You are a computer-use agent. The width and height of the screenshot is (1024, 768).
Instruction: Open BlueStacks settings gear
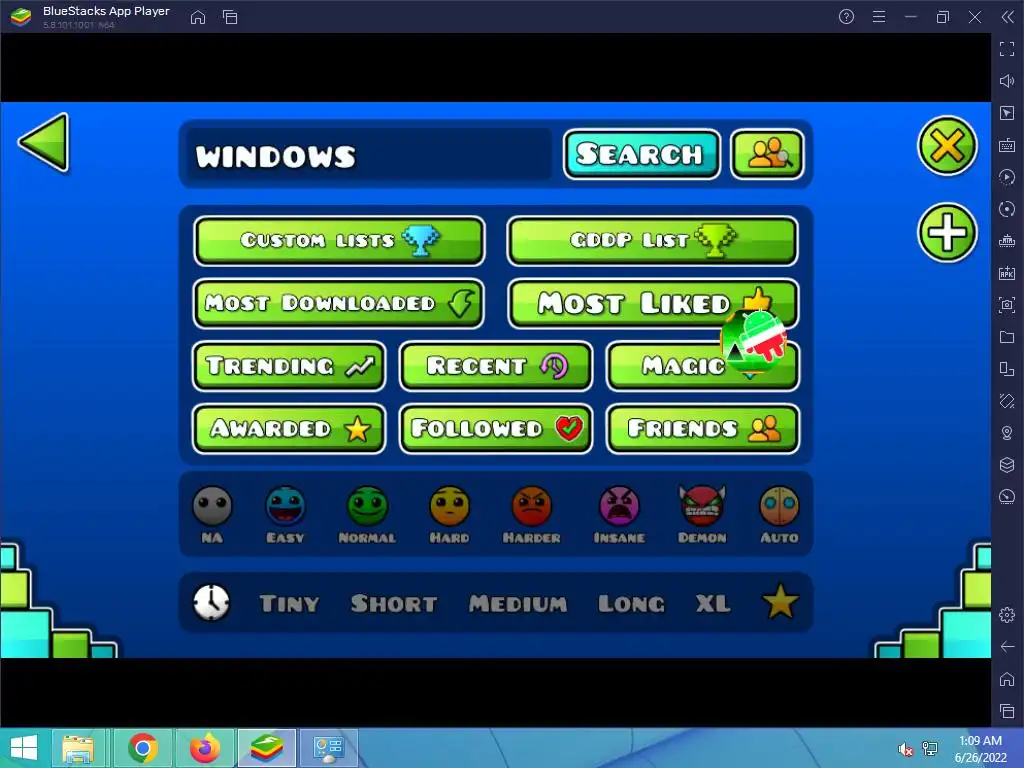1007,615
